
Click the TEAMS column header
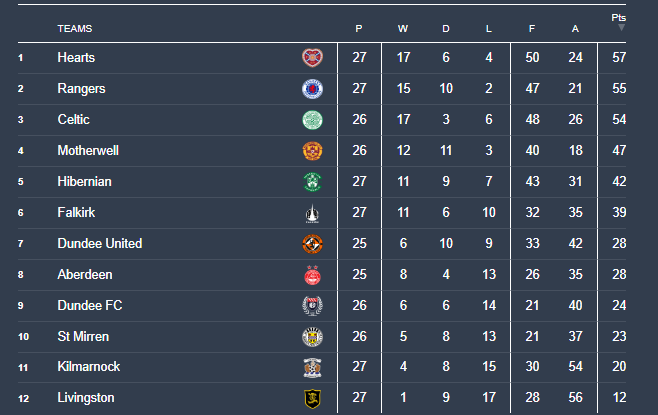click(76, 28)
